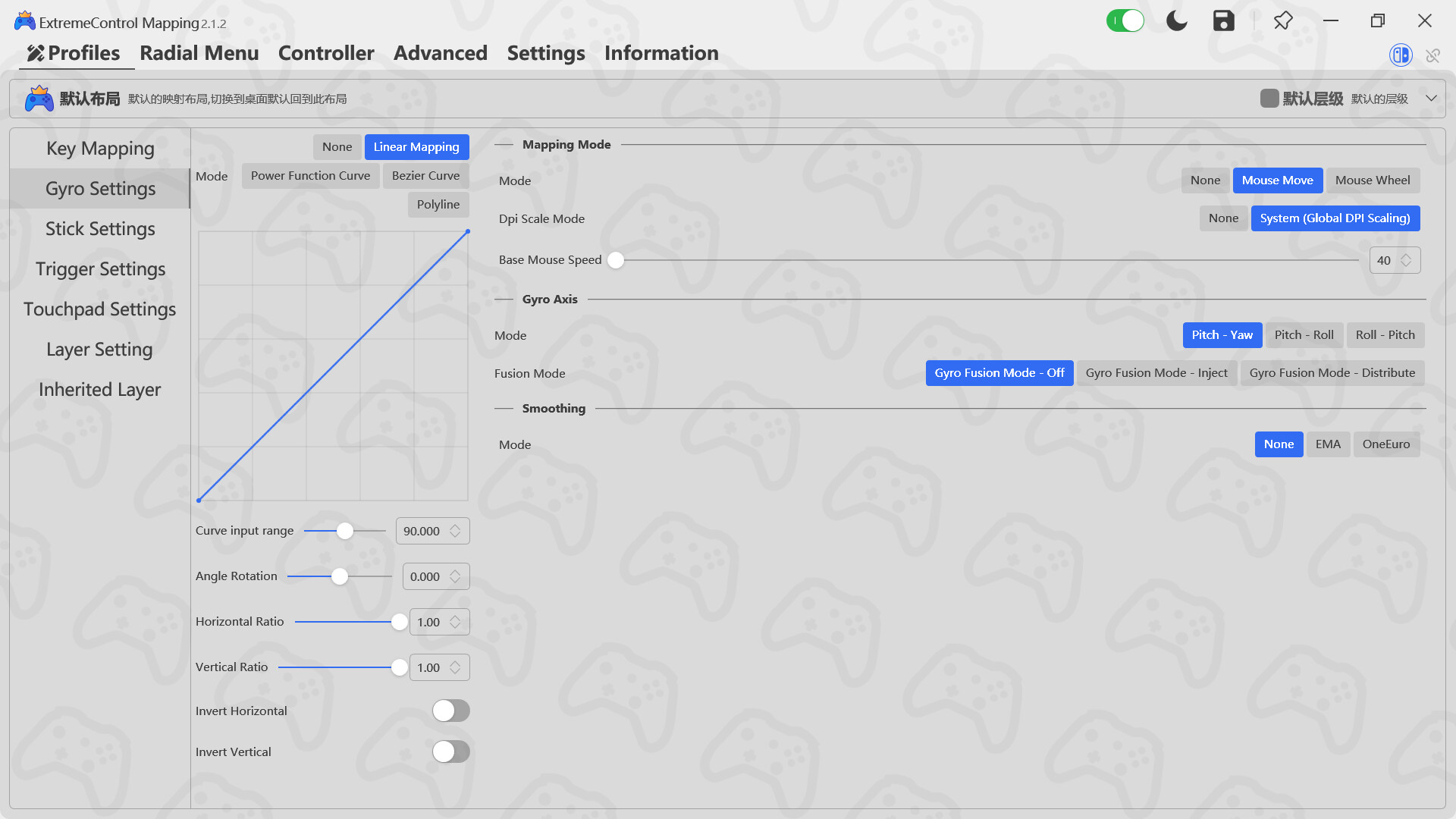The height and width of the screenshot is (819, 1456).
Task: Set Fusion Mode to Gyro Fusion Mode - Inject
Action: (1156, 372)
